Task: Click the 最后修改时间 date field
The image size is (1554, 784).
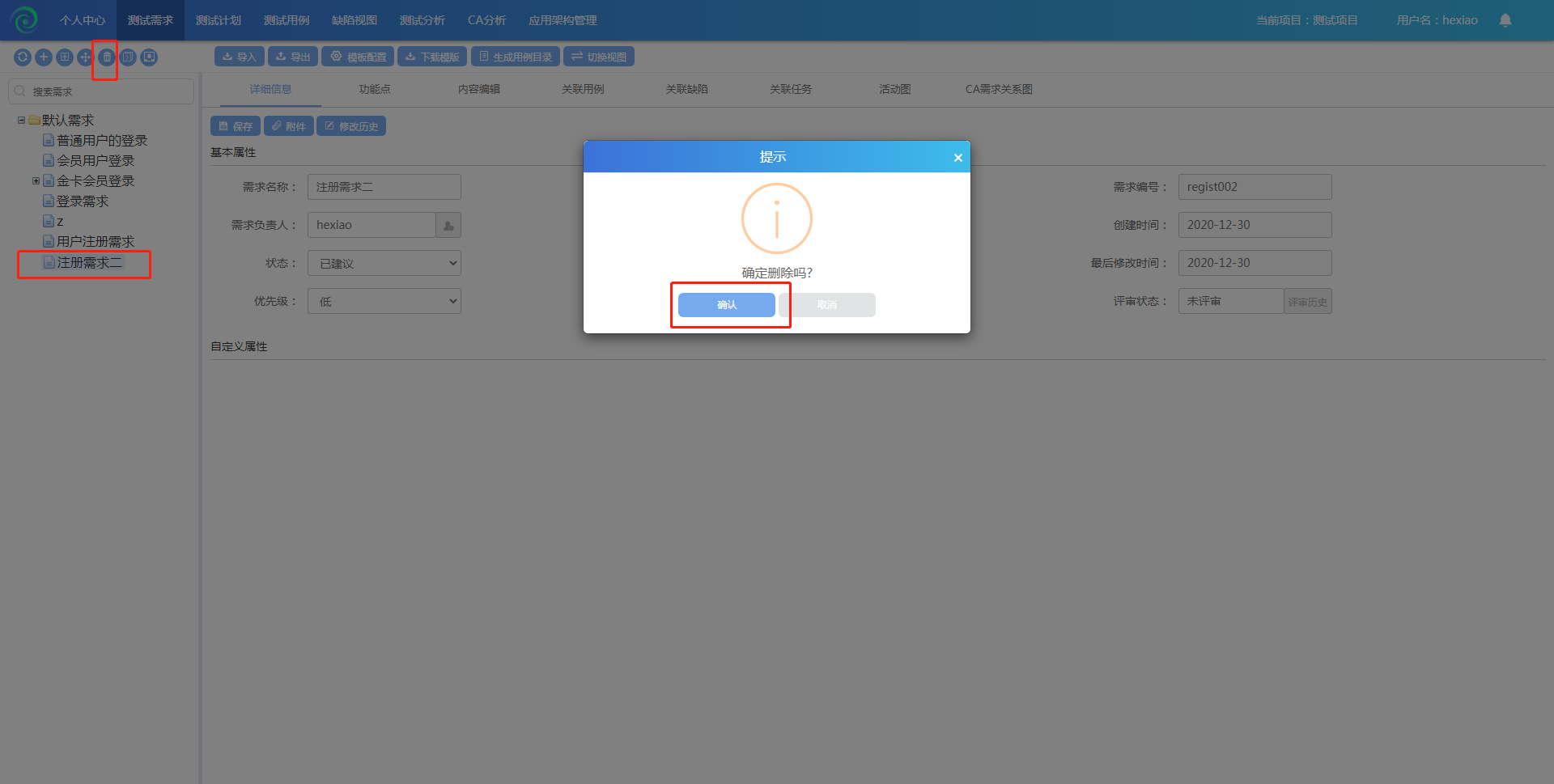Action: pyautogui.click(x=1255, y=263)
